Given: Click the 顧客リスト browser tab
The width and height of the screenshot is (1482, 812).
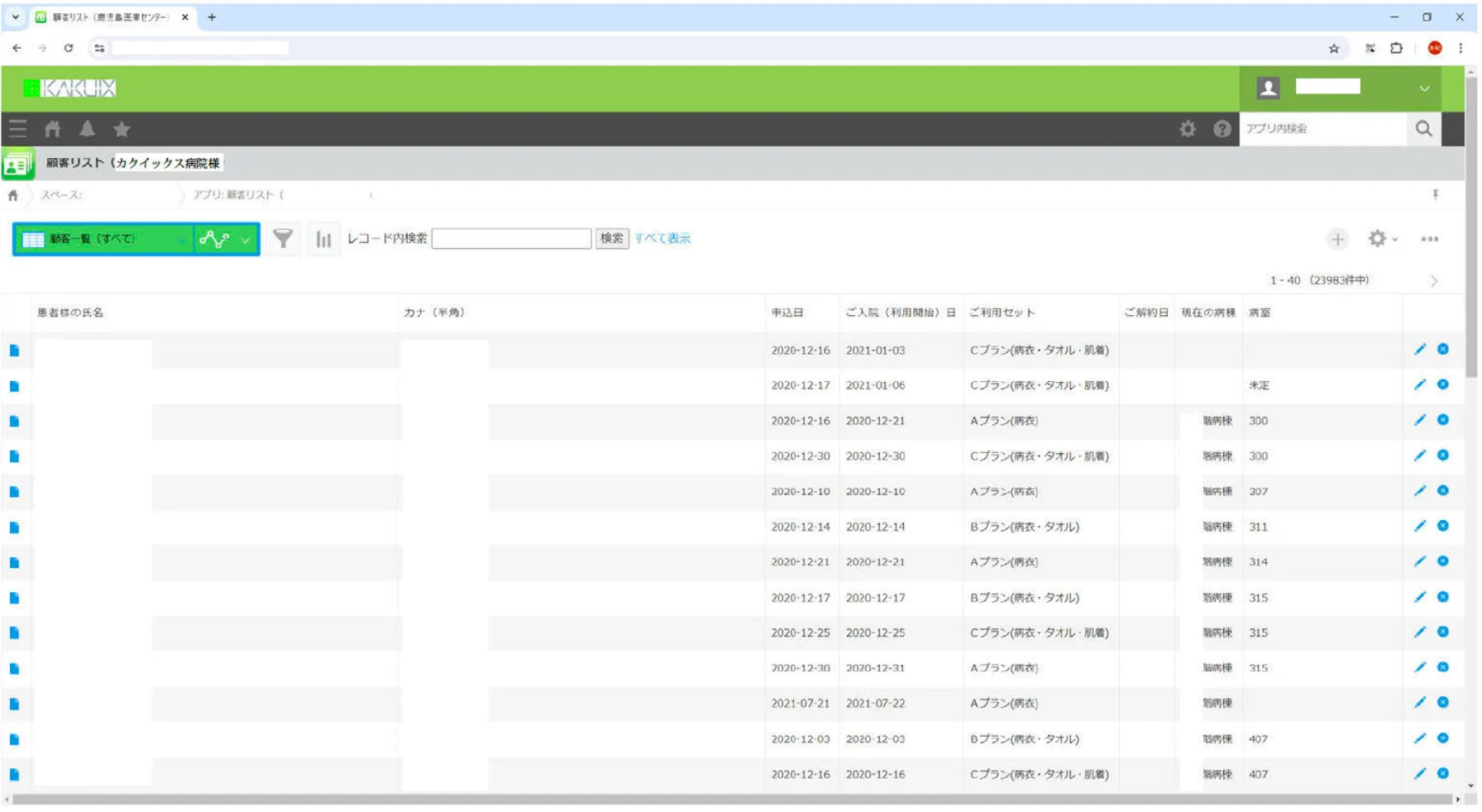Looking at the screenshot, I should click(111, 17).
